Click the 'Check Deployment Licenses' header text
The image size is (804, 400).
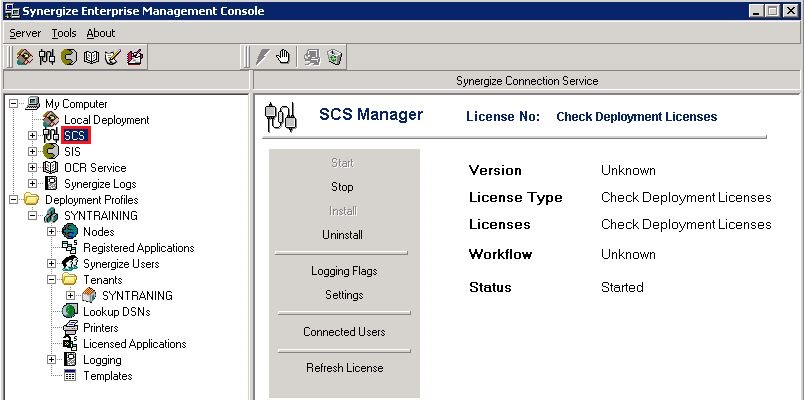point(636,117)
